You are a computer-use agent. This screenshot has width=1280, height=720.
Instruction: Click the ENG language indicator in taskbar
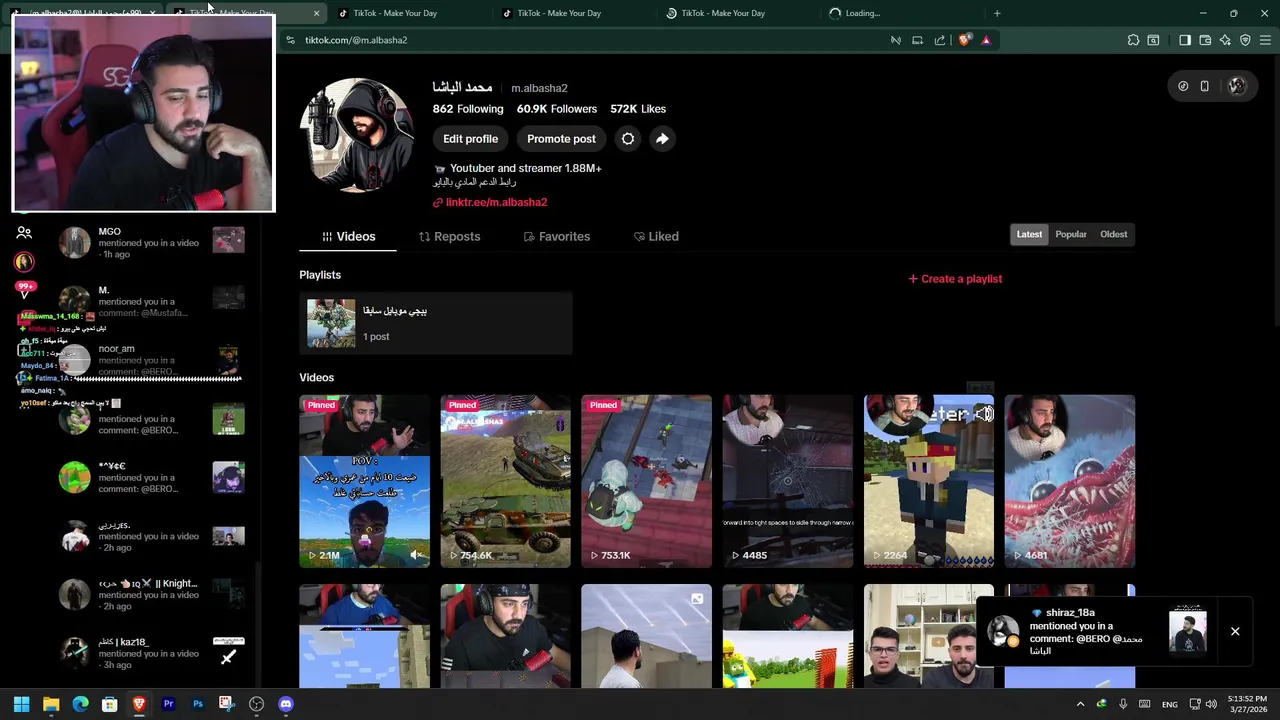1169,705
